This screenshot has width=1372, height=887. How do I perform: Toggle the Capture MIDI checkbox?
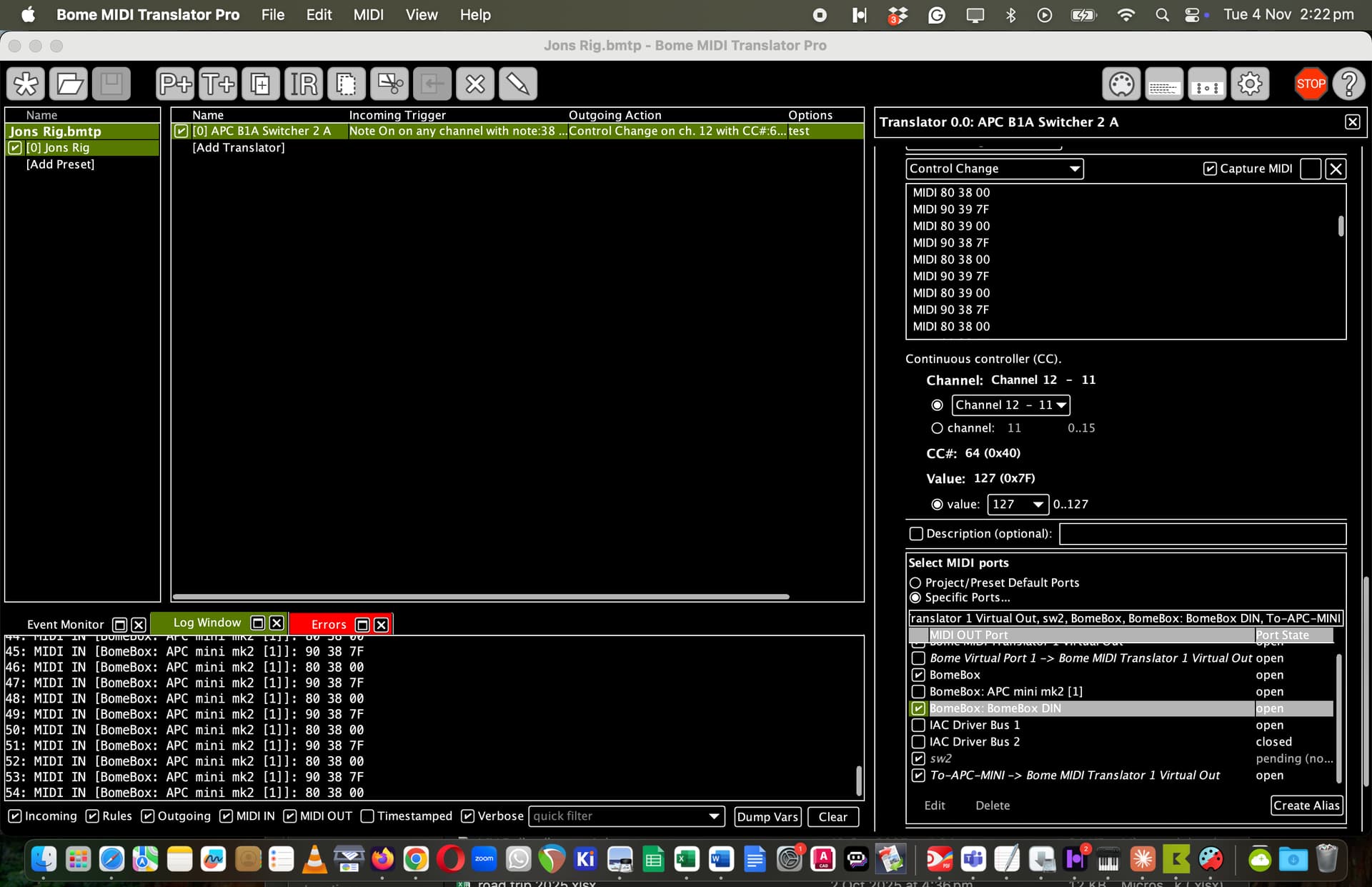pos(1210,169)
